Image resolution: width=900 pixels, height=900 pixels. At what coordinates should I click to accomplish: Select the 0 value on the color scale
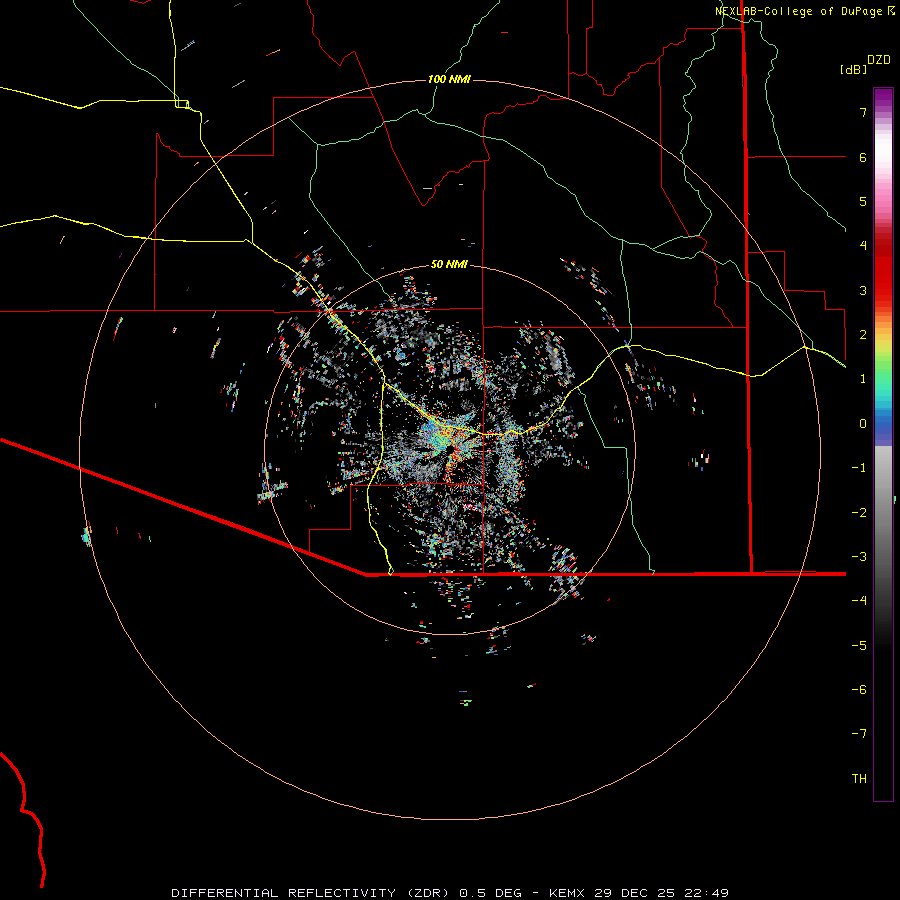(x=863, y=424)
